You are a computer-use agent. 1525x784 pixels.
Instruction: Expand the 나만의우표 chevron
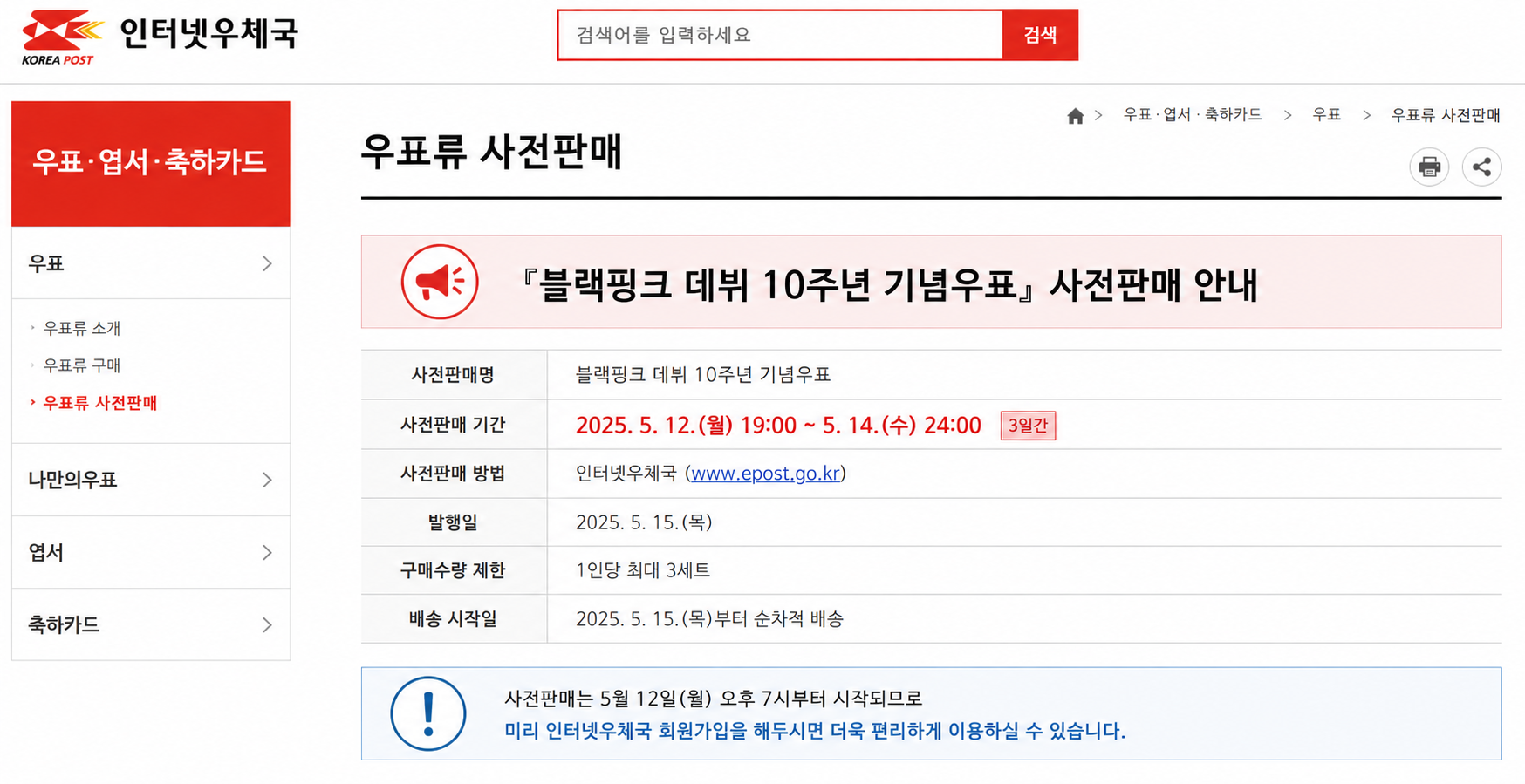pos(267,480)
